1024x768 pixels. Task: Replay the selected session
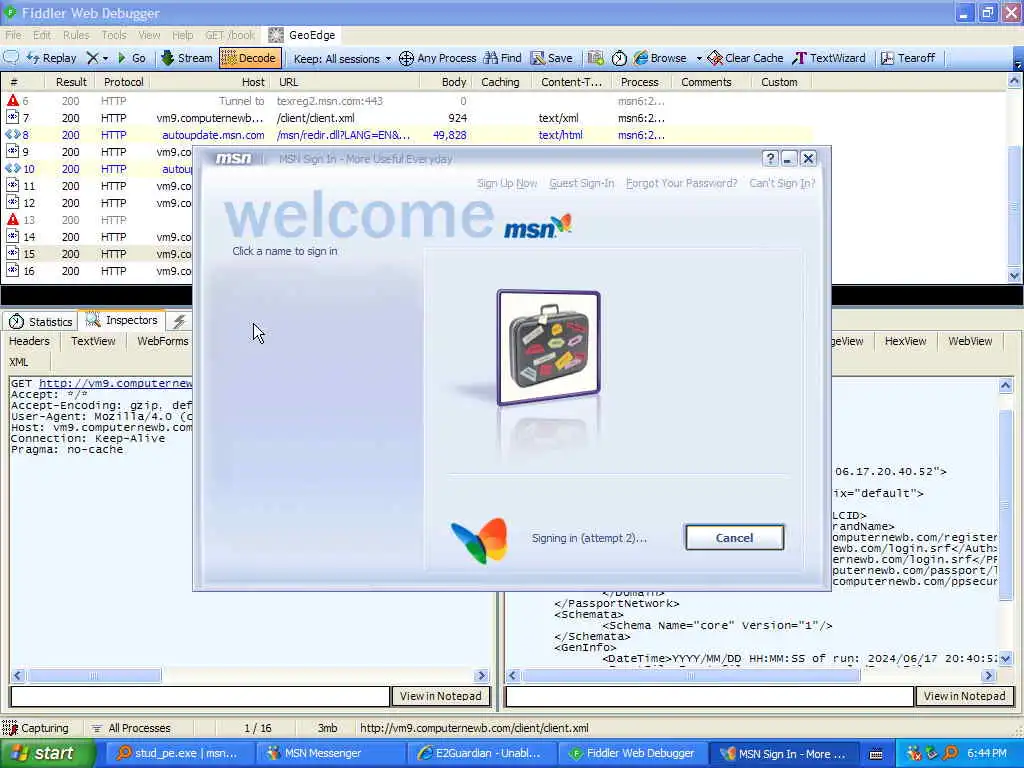(x=52, y=58)
